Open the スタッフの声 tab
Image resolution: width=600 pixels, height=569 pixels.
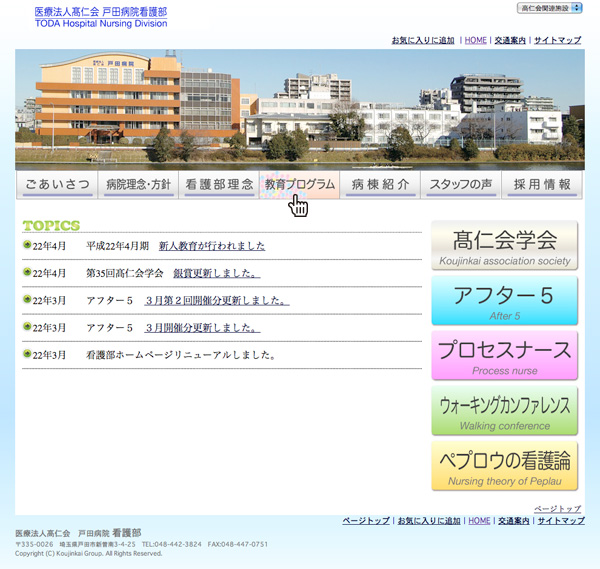click(x=461, y=185)
